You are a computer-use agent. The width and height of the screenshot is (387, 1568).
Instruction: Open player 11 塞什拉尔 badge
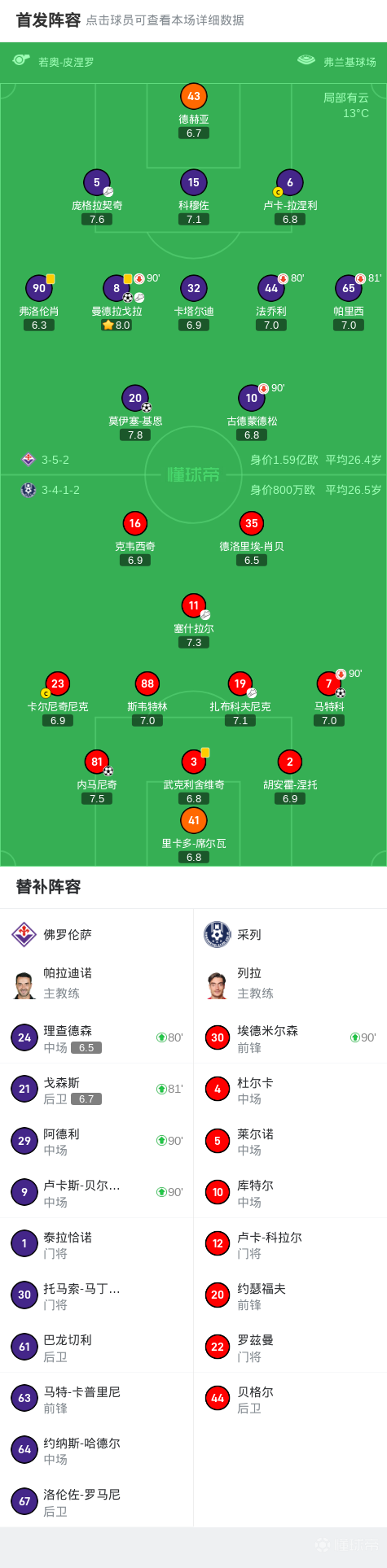[x=194, y=605]
